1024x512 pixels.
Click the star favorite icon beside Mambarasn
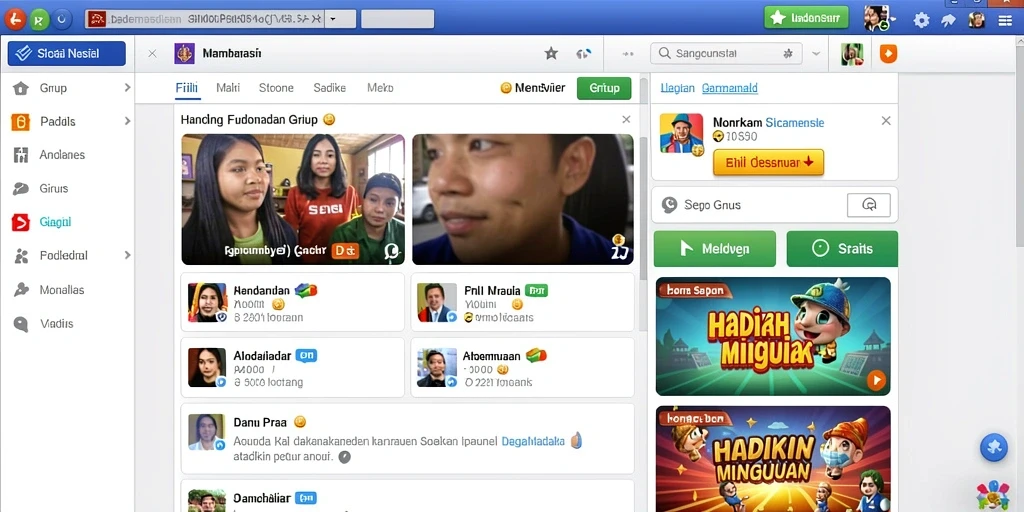coord(551,54)
